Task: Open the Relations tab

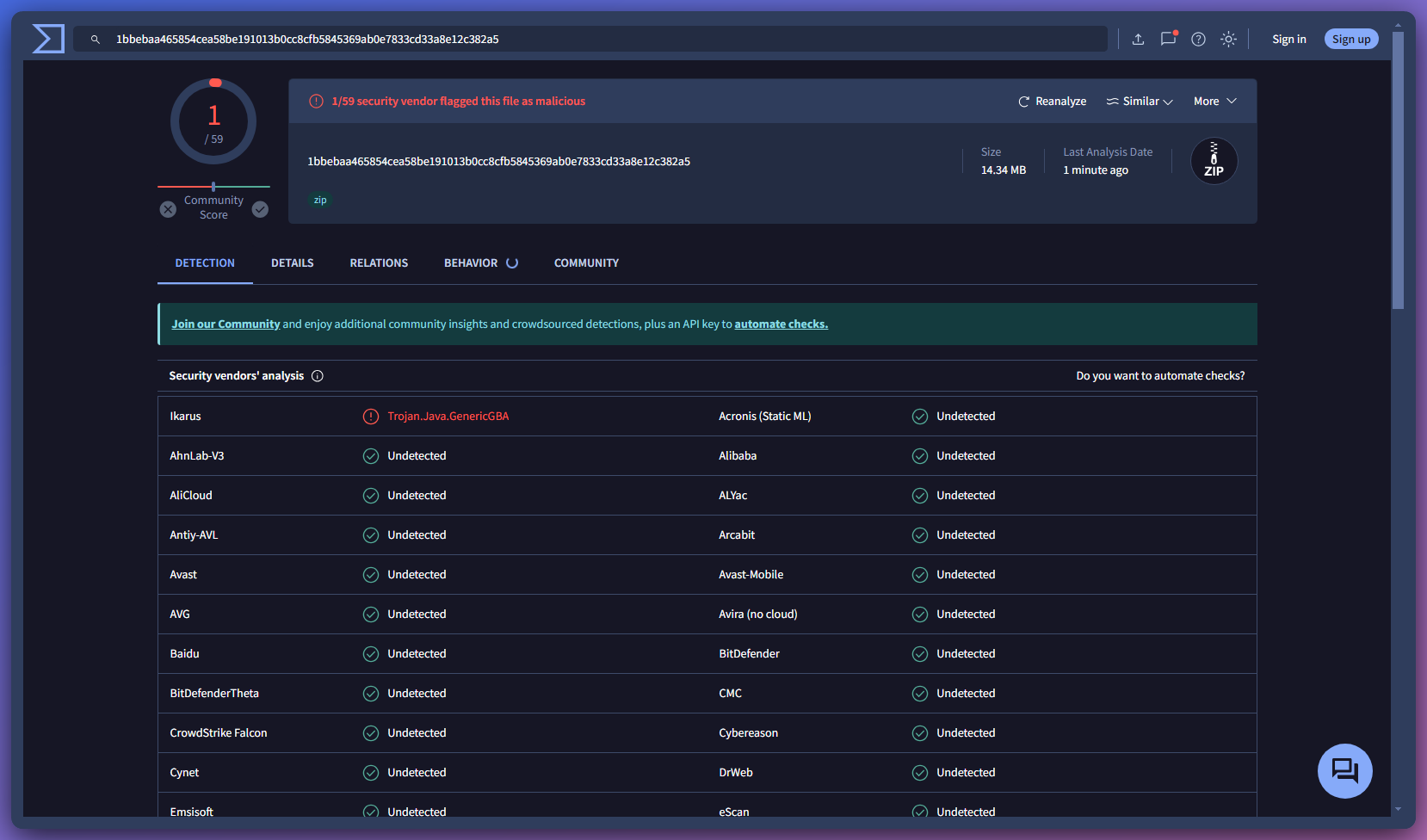Action: pos(379,263)
